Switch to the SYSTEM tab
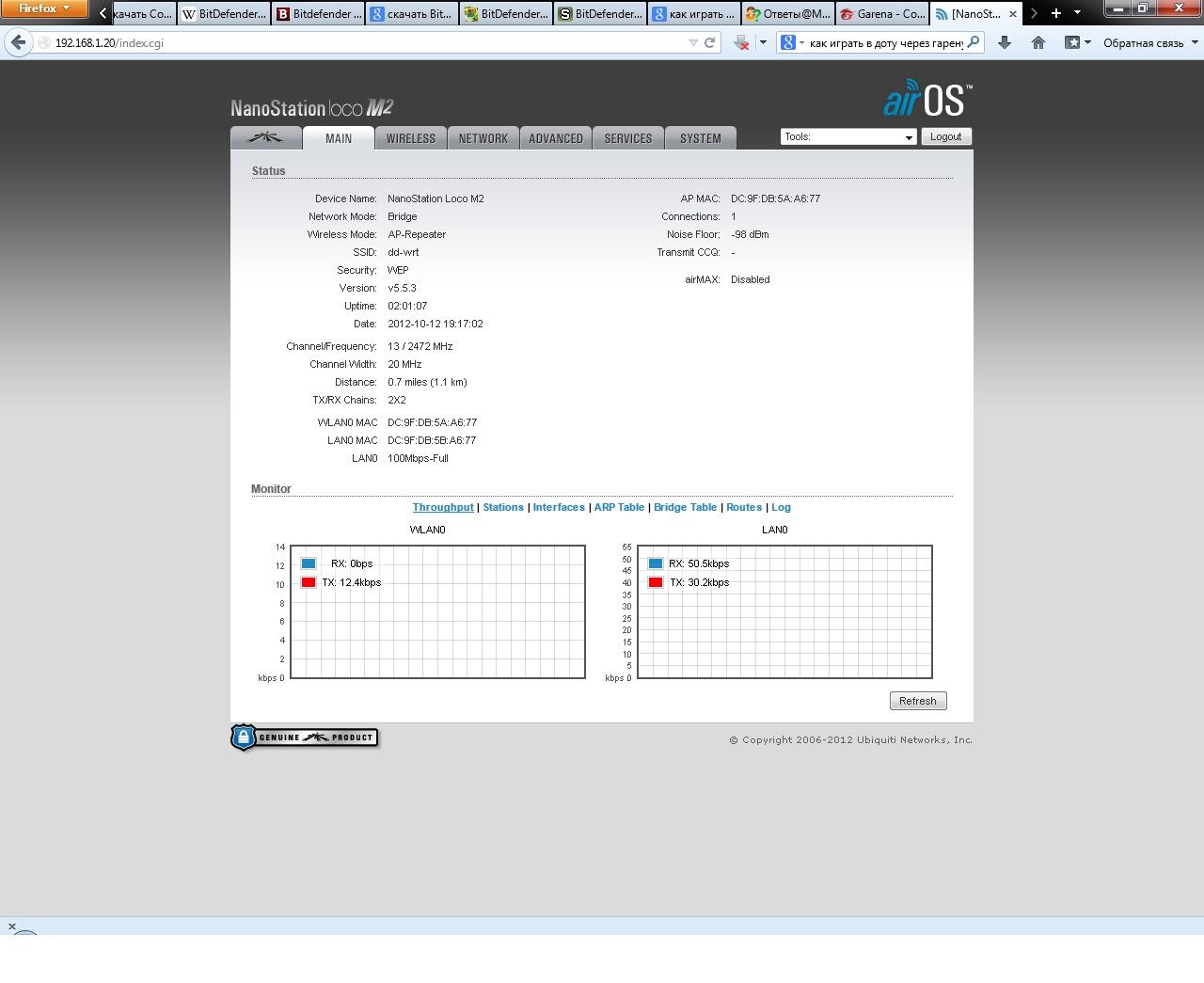The width and height of the screenshot is (1204, 983). (701, 138)
